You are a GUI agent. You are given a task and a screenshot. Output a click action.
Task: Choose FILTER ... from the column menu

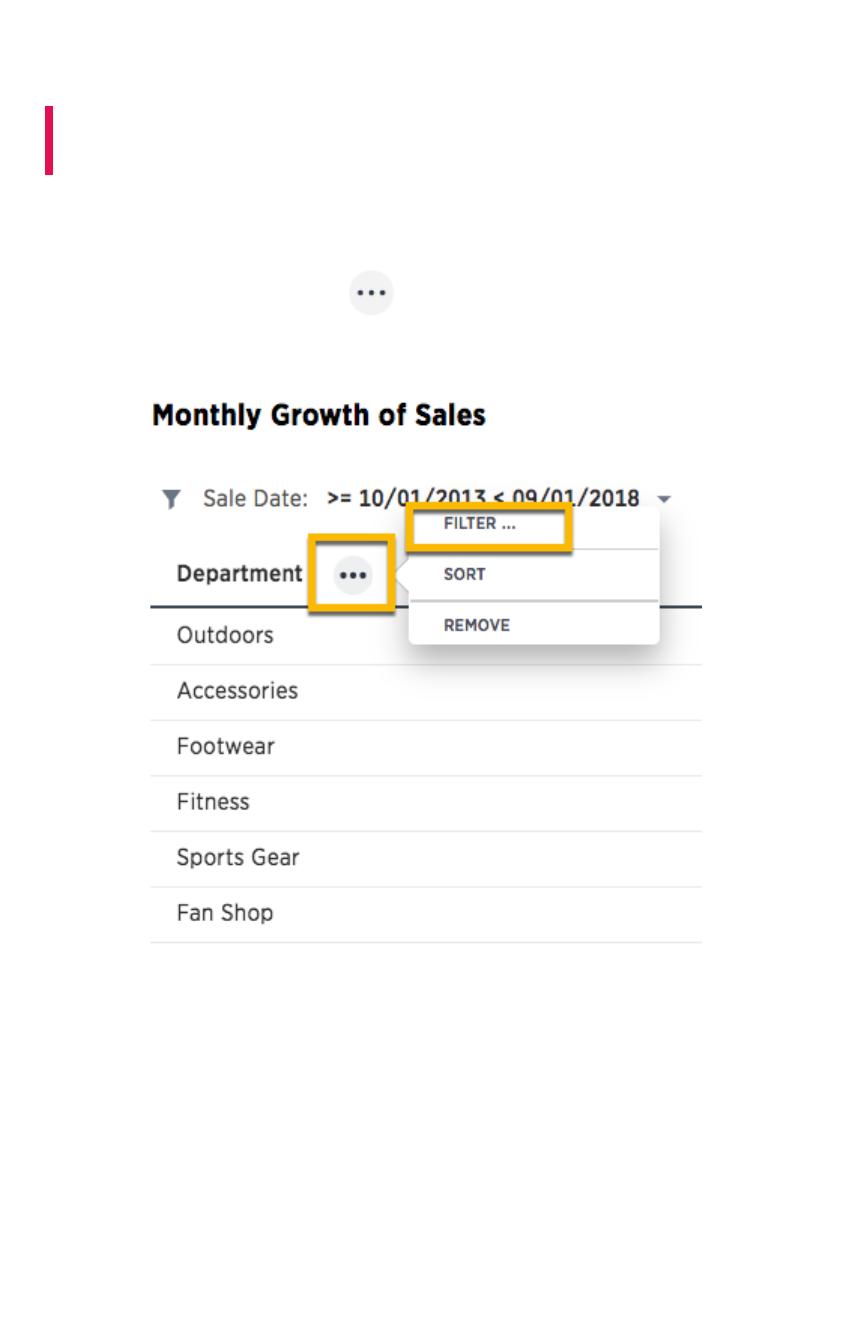[481, 524]
